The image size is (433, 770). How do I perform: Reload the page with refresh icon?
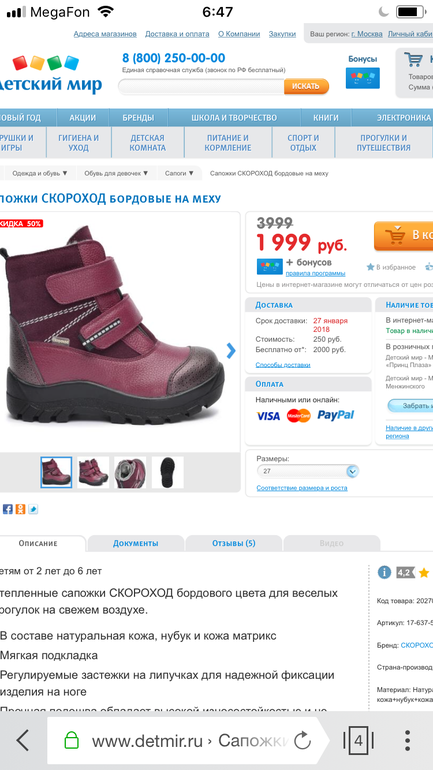tap(302, 740)
